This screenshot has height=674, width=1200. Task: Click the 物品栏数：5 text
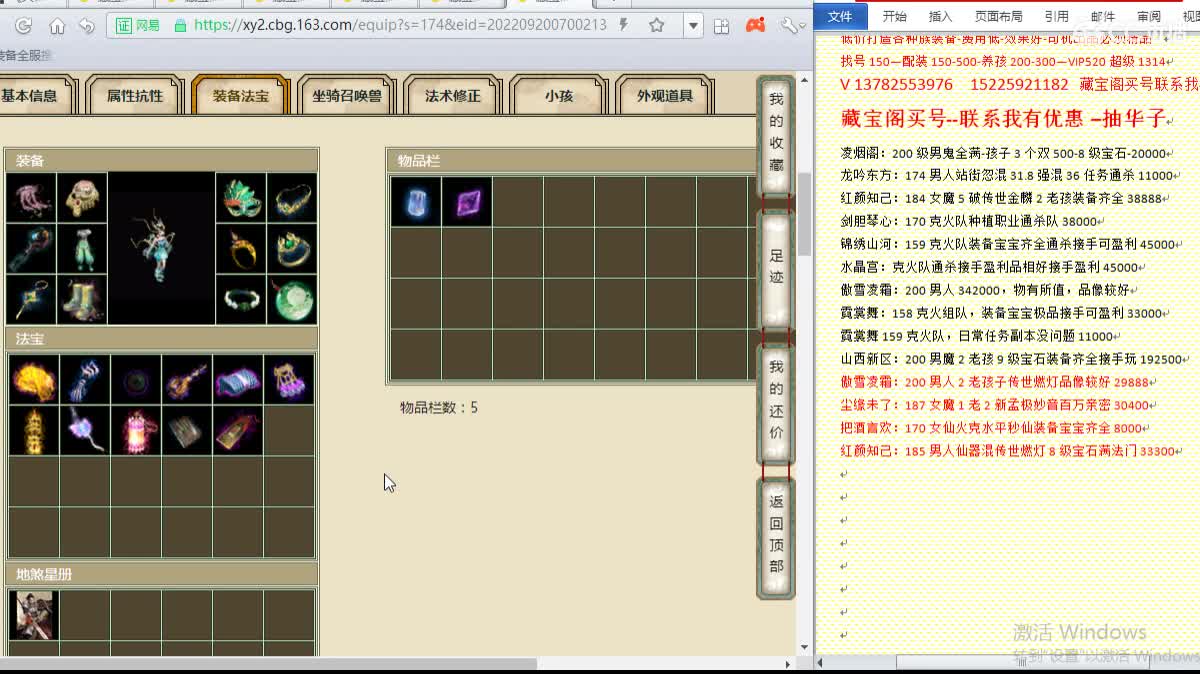(x=439, y=408)
